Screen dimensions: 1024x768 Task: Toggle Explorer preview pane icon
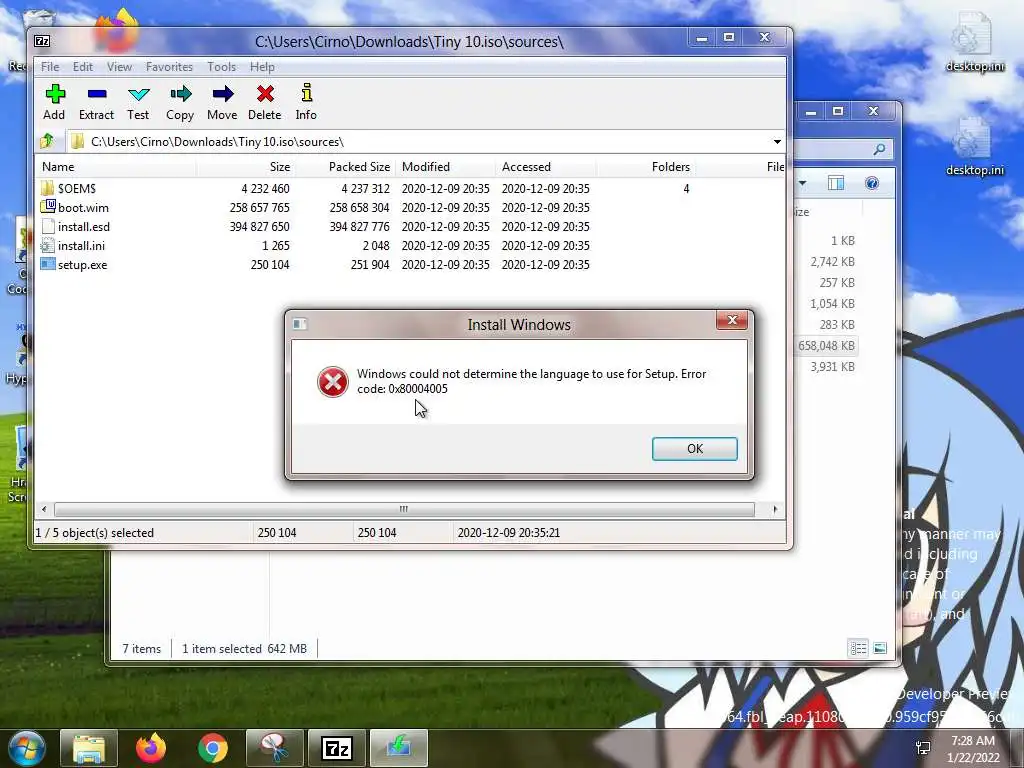coord(836,184)
